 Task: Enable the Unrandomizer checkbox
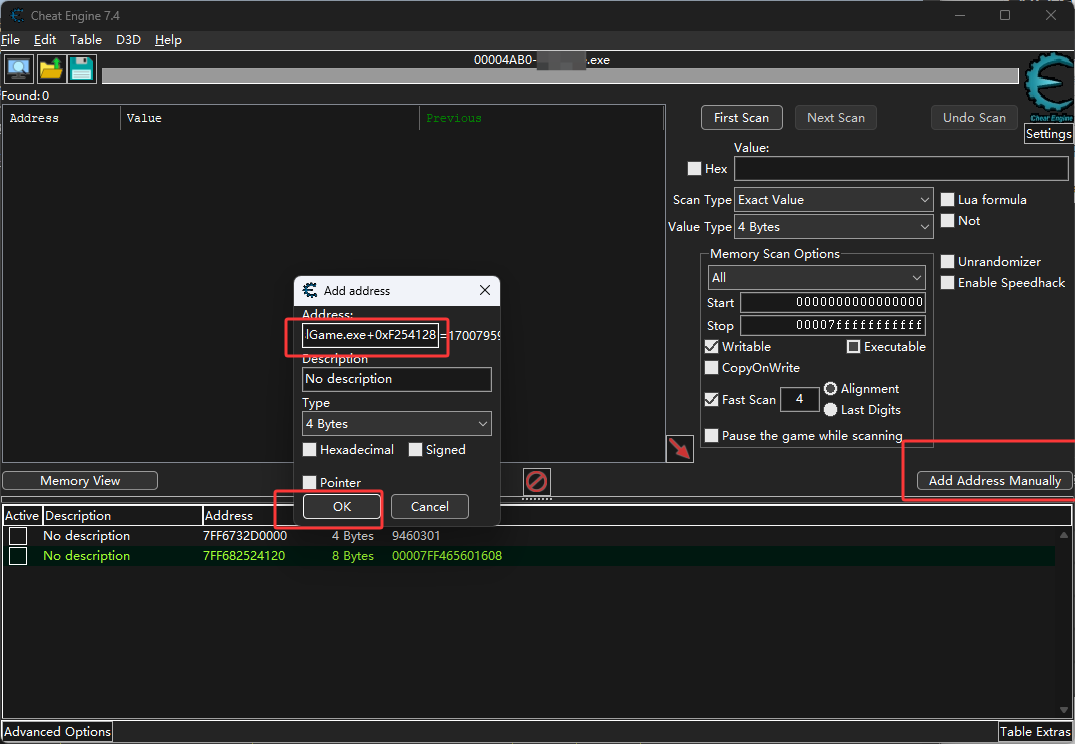pos(947,261)
